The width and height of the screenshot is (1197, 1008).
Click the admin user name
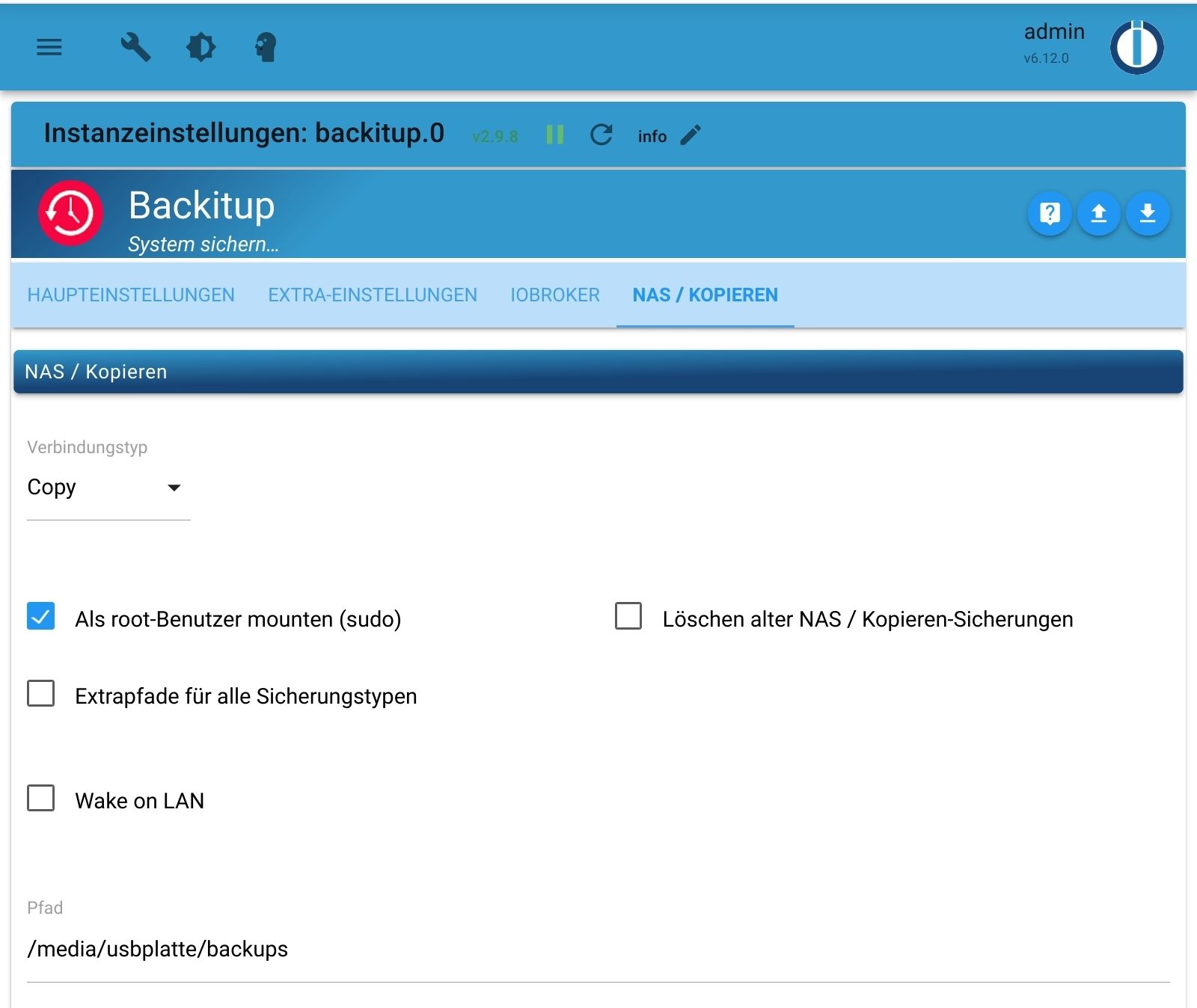(x=1054, y=31)
